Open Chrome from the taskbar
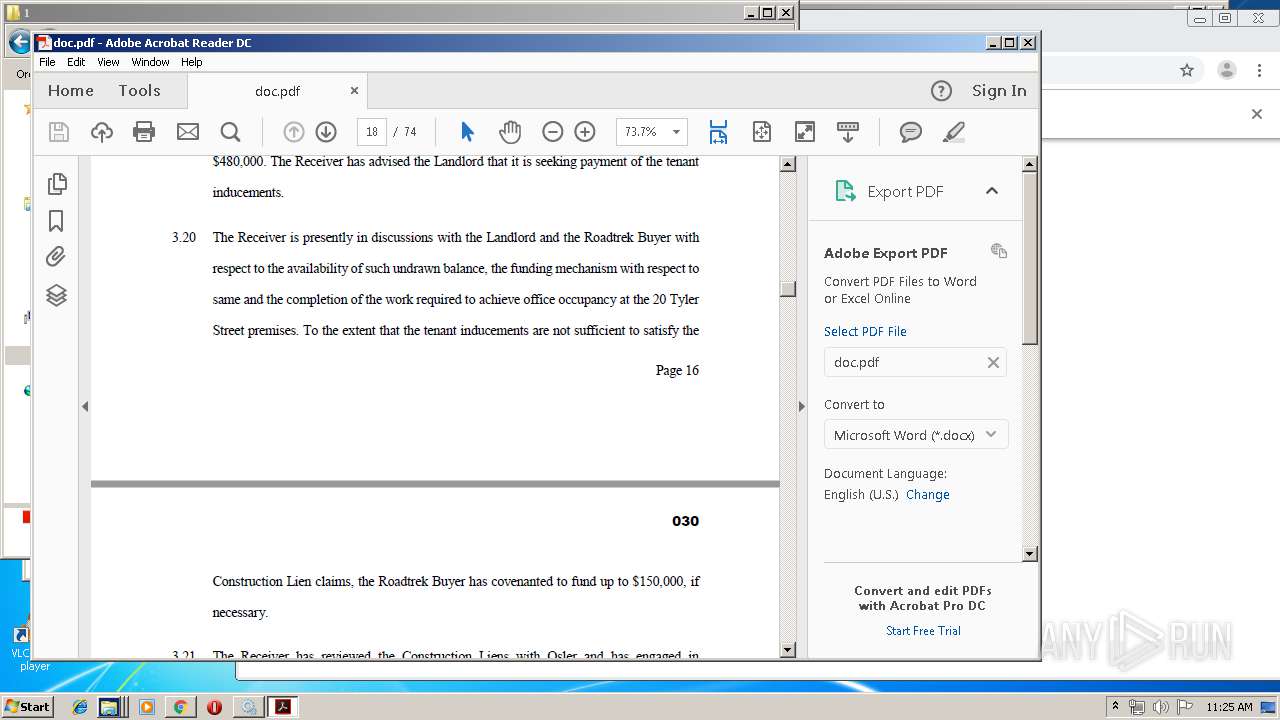The width and height of the screenshot is (1280, 720). (180, 707)
